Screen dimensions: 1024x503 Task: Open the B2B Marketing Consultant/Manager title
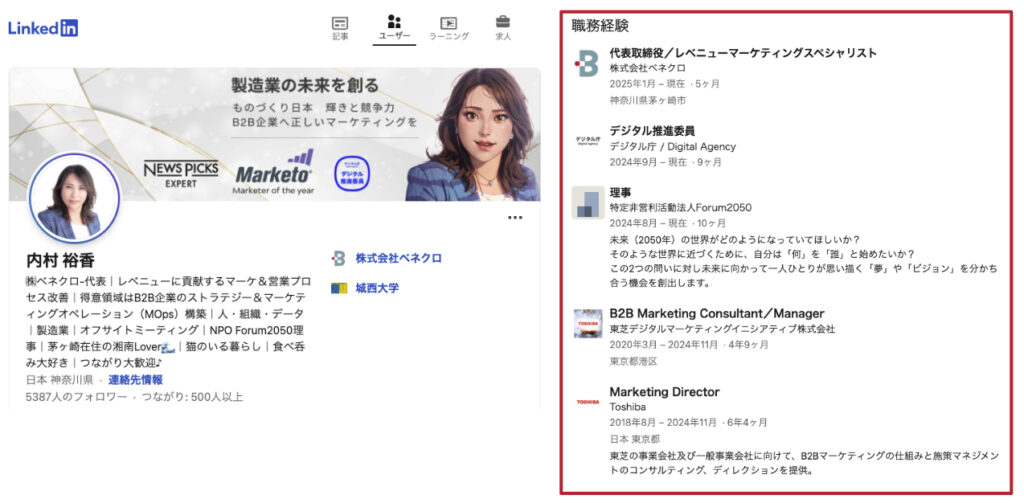716,314
